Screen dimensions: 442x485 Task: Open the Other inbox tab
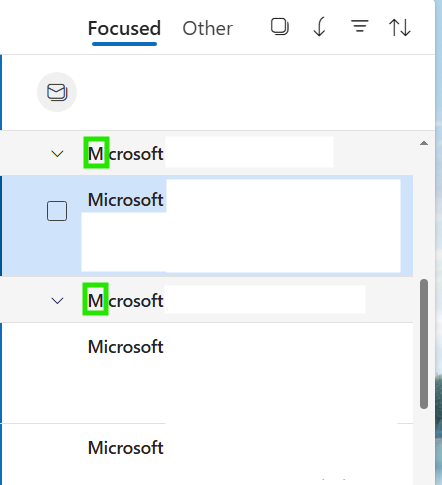(207, 29)
